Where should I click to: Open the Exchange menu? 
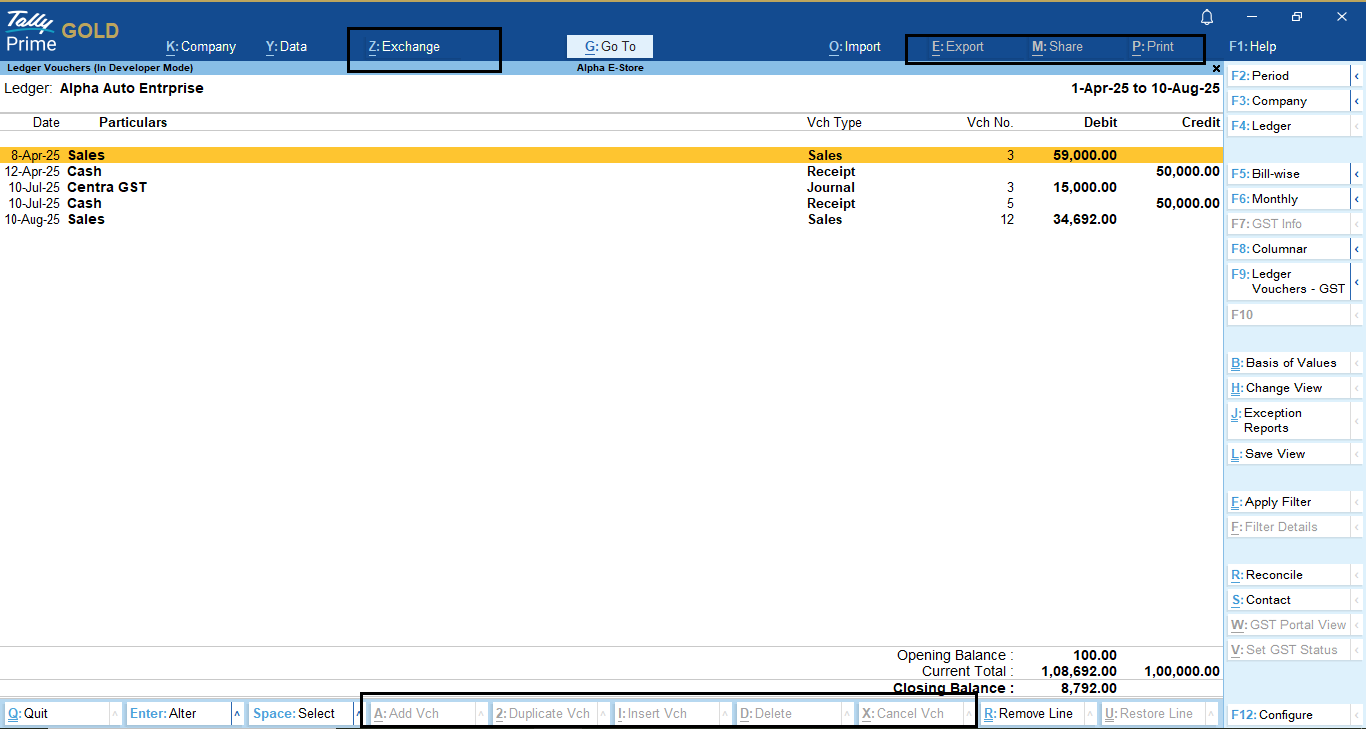coord(404,47)
